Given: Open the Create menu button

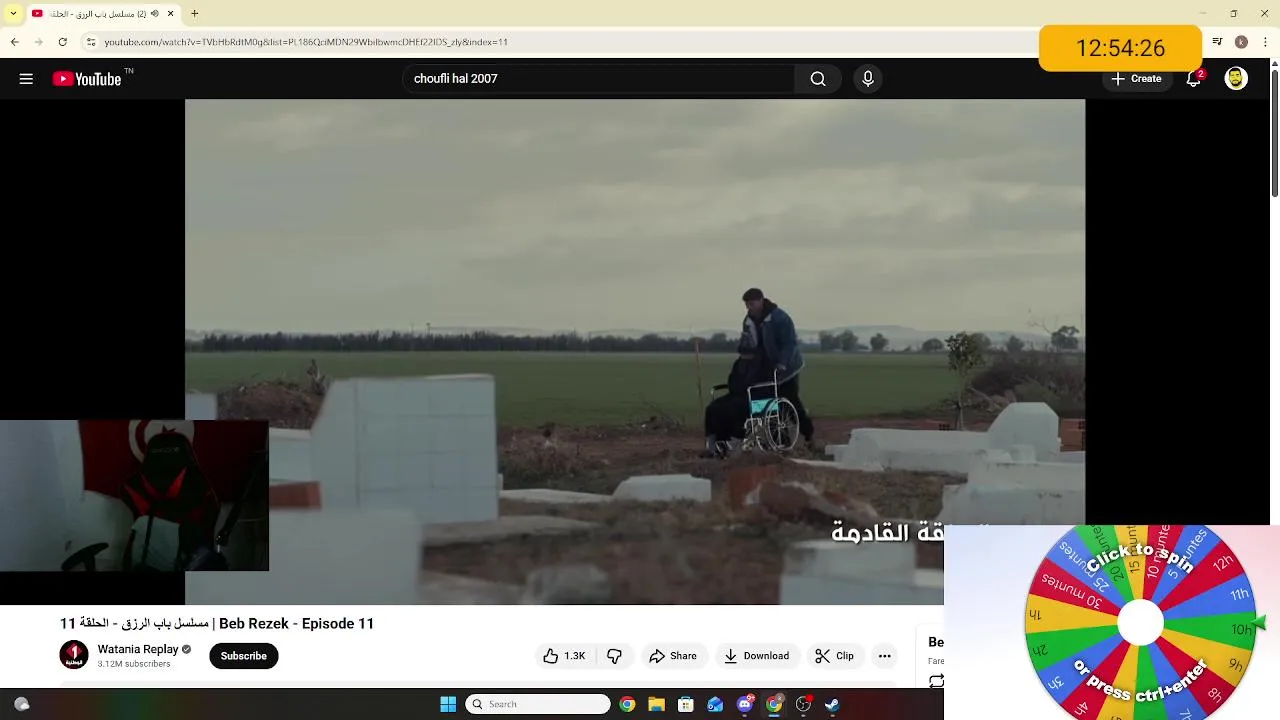Looking at the screenshot, I should (x=1136, y=79).
